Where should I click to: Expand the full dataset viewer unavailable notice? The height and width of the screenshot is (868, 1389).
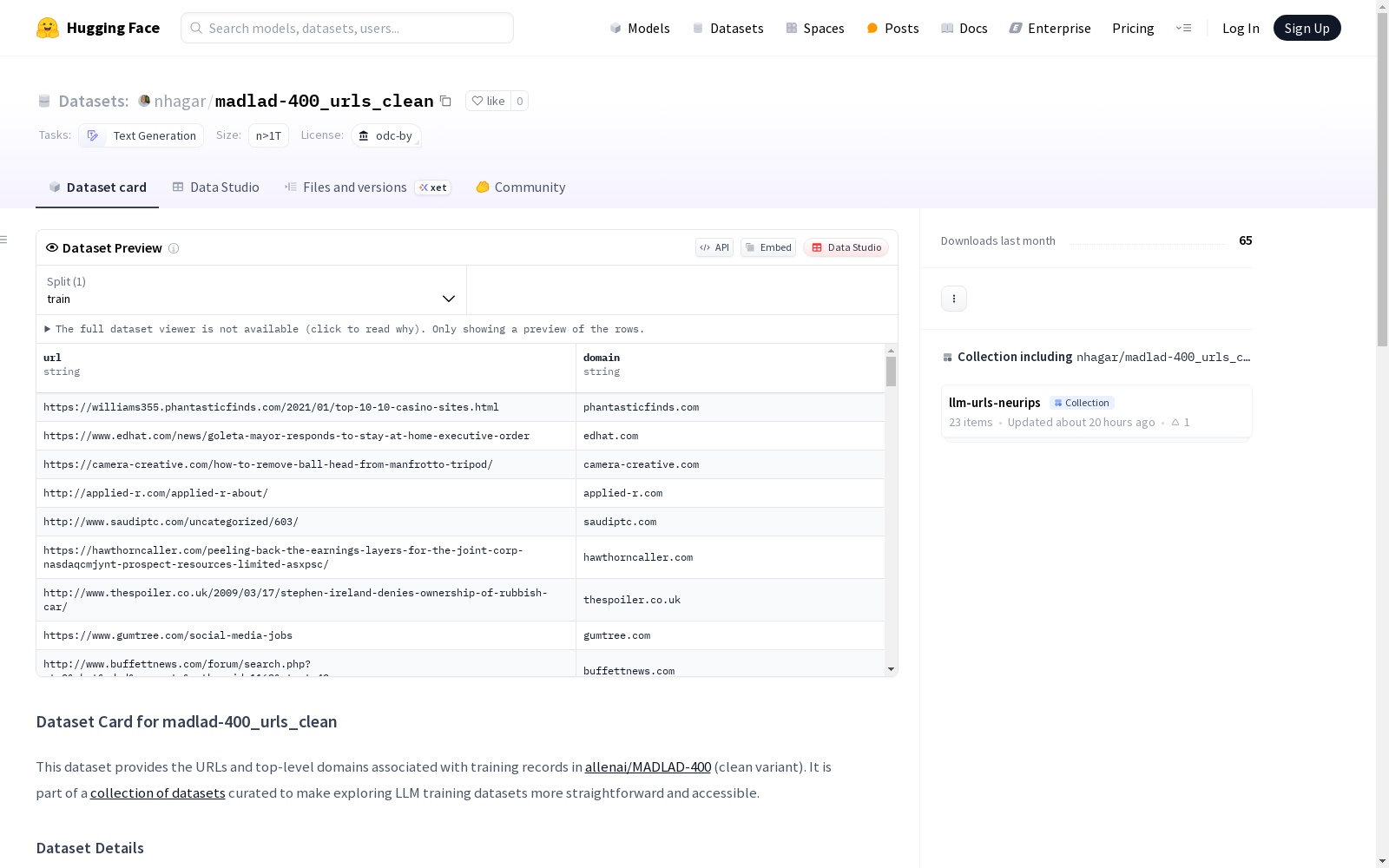[345, 329]
